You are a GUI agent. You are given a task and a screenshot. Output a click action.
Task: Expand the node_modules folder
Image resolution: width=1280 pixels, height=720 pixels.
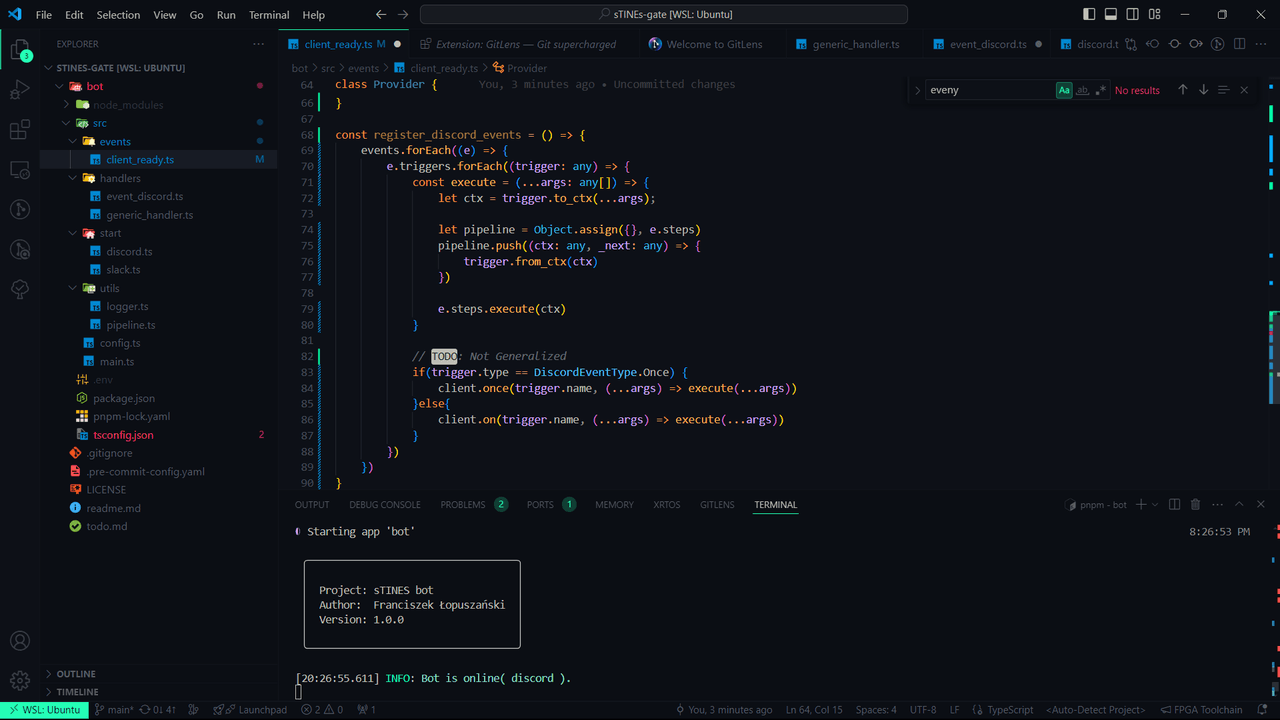tap(127, 105)
